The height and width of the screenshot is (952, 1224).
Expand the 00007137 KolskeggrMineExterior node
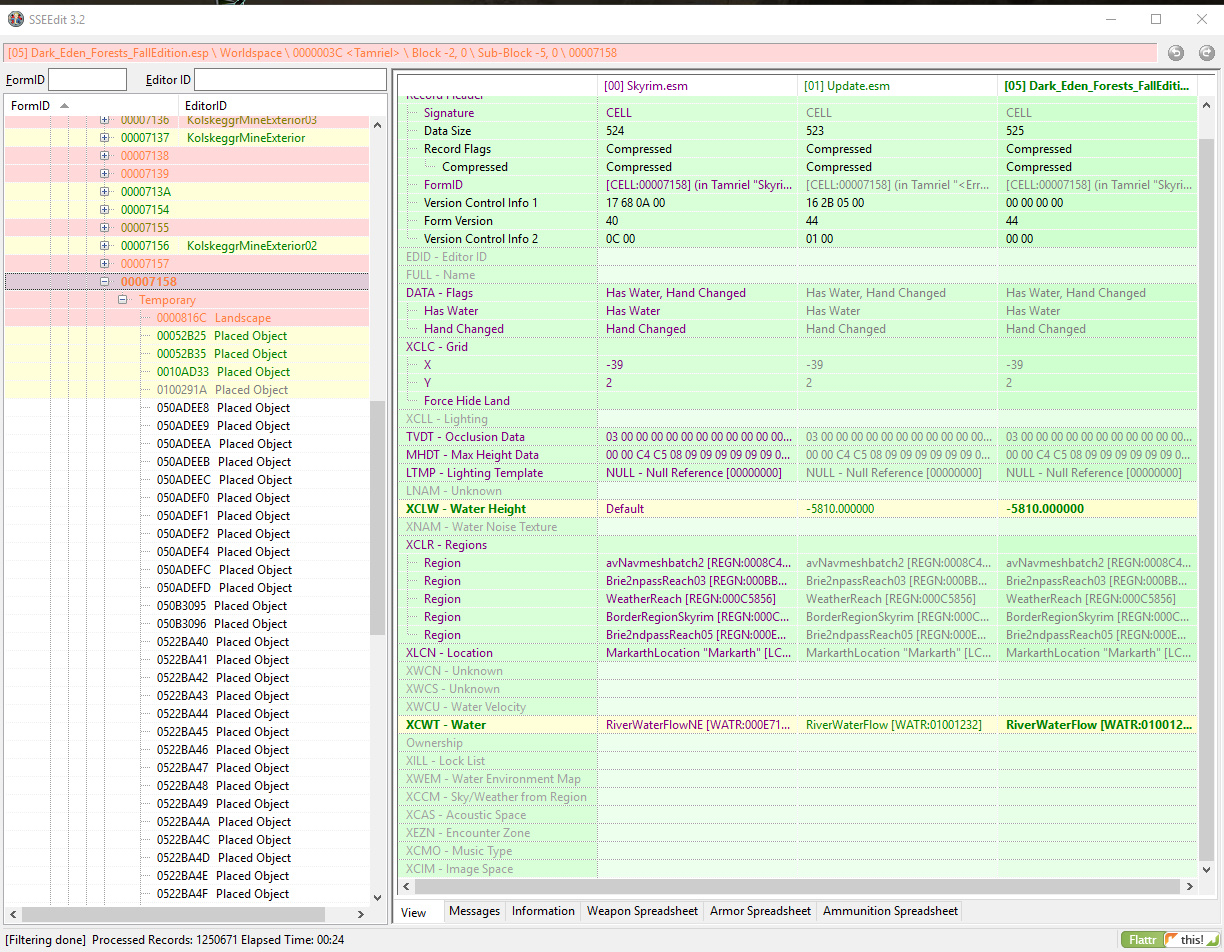[x=105, y=138]
